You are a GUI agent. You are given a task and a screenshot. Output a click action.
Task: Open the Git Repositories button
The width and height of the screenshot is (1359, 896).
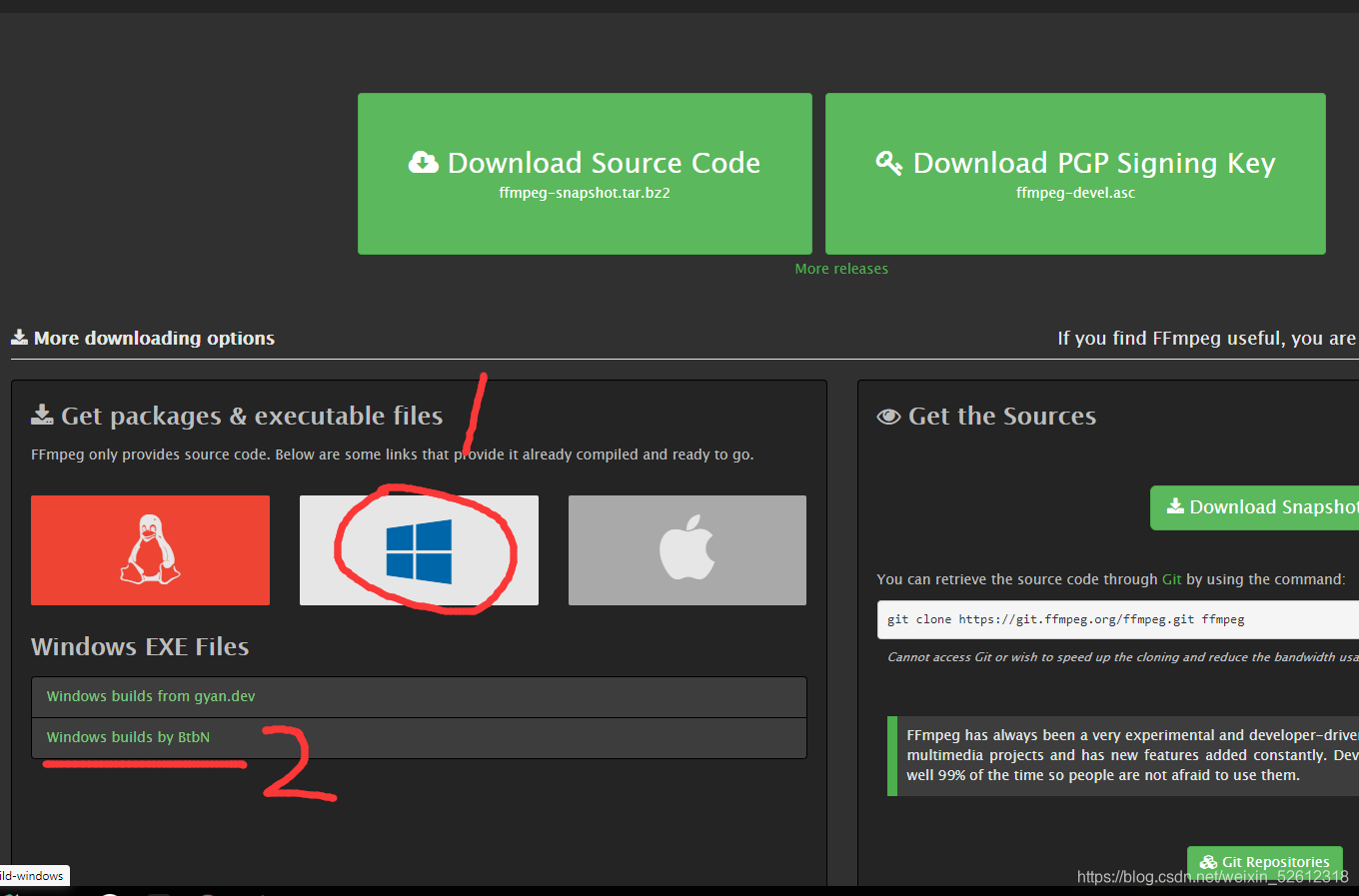[1265, 862]
